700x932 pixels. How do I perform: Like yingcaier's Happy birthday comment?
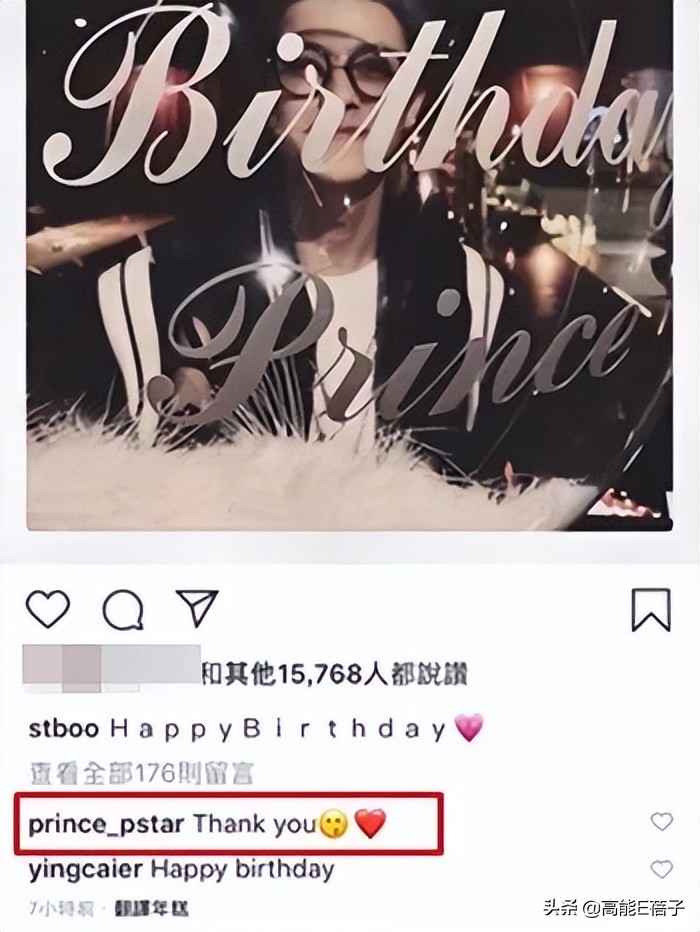[x=661, y=870]
